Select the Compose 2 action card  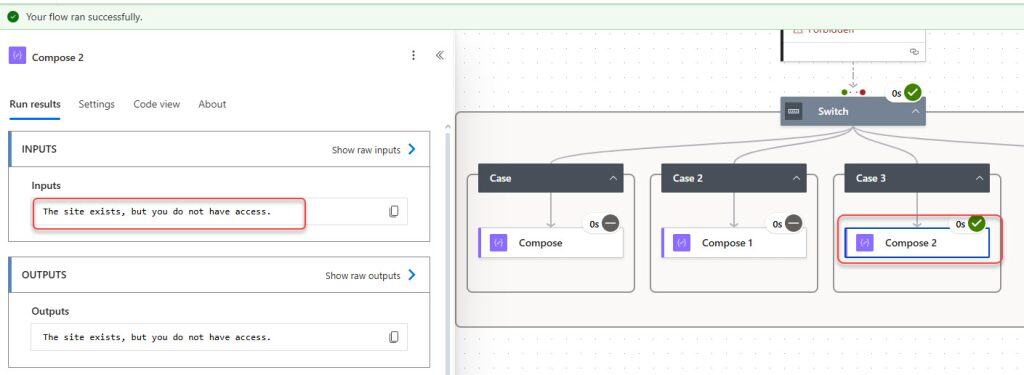pyautogui.click(x=917, y=242)
